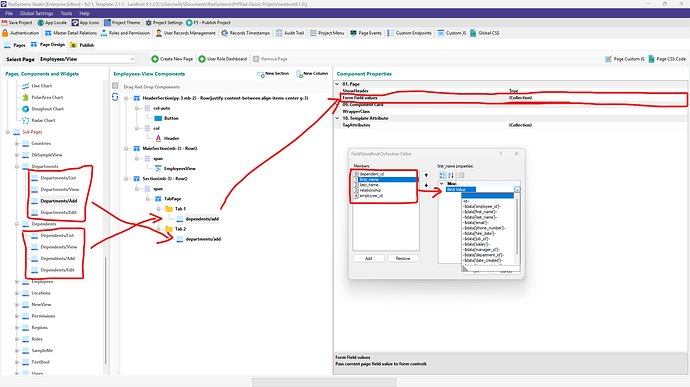This screenshot has height=387, width=690.
Task: Collapse the Departments tree node
Action: [x=17, y=166]
